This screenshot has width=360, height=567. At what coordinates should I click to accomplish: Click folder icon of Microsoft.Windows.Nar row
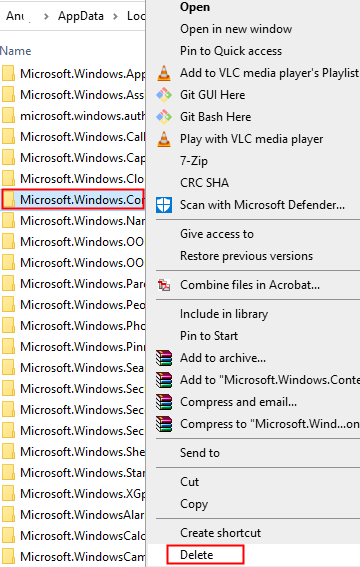(x=8, y=220)
